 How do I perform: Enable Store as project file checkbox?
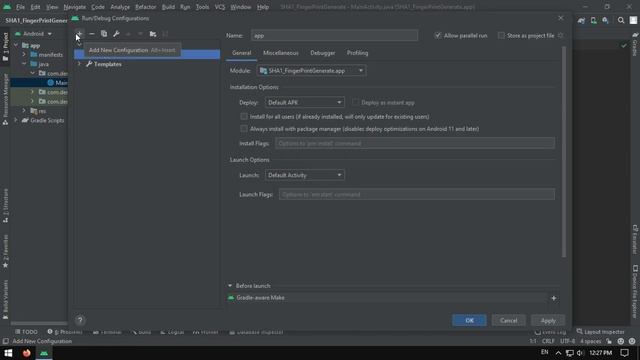[x=501, y=36]
